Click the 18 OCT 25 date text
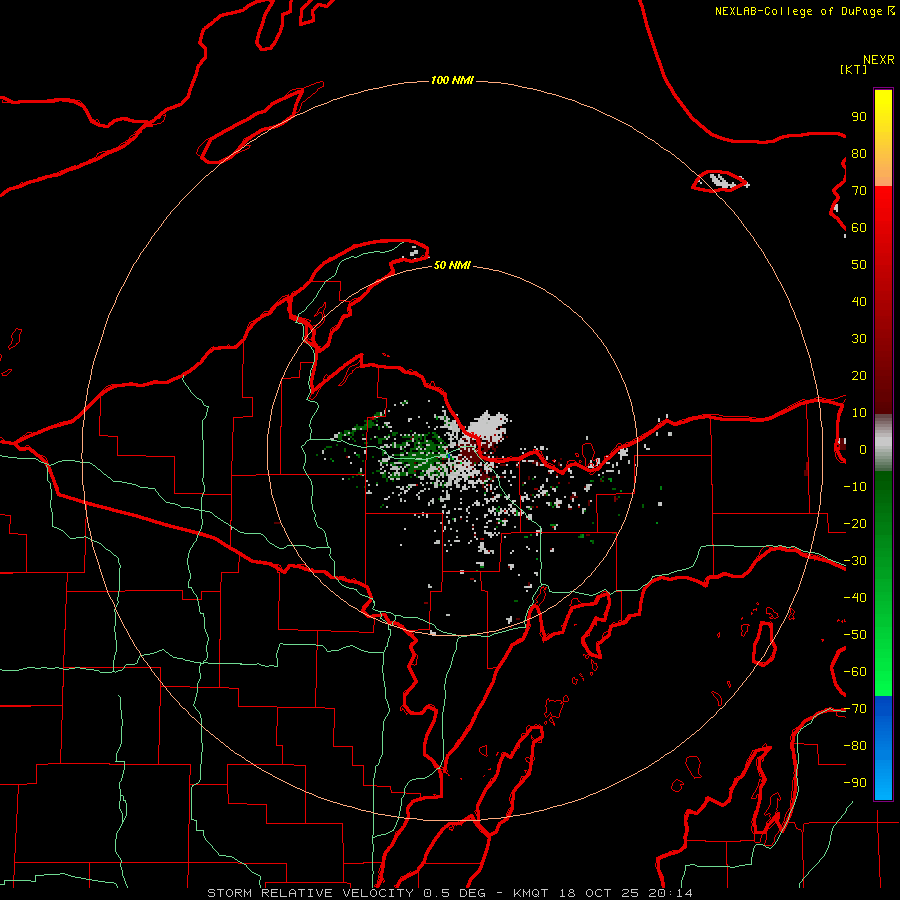The image size is (900, 900). point(600,893)
